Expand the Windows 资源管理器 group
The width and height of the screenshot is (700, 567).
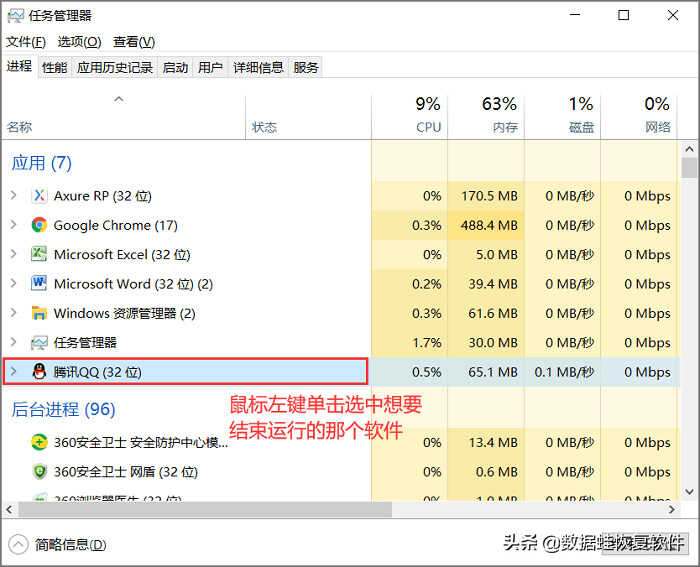pyautogui.click(x=13, y=313)
